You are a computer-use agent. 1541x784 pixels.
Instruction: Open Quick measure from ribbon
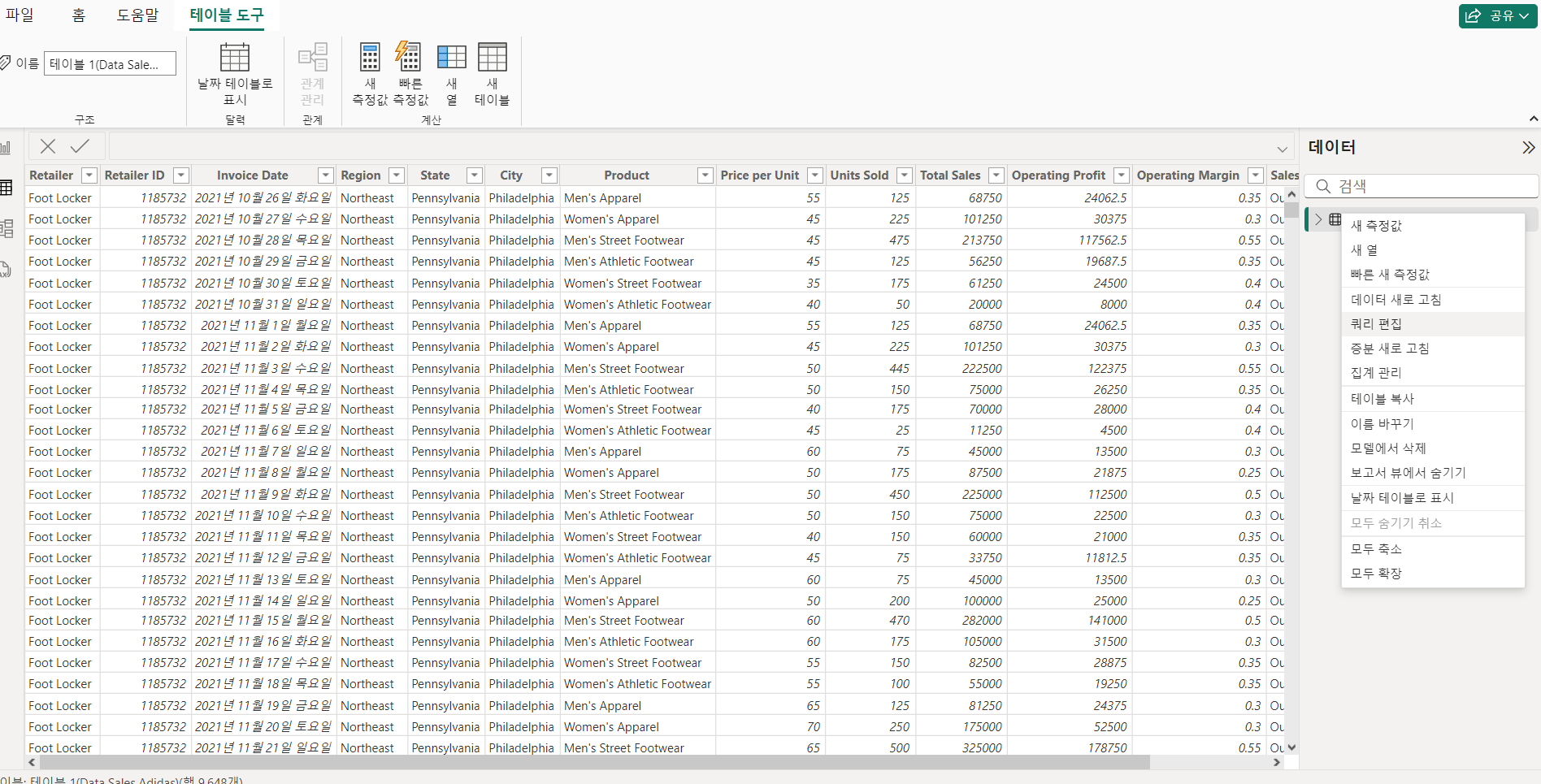pos(410,73)
